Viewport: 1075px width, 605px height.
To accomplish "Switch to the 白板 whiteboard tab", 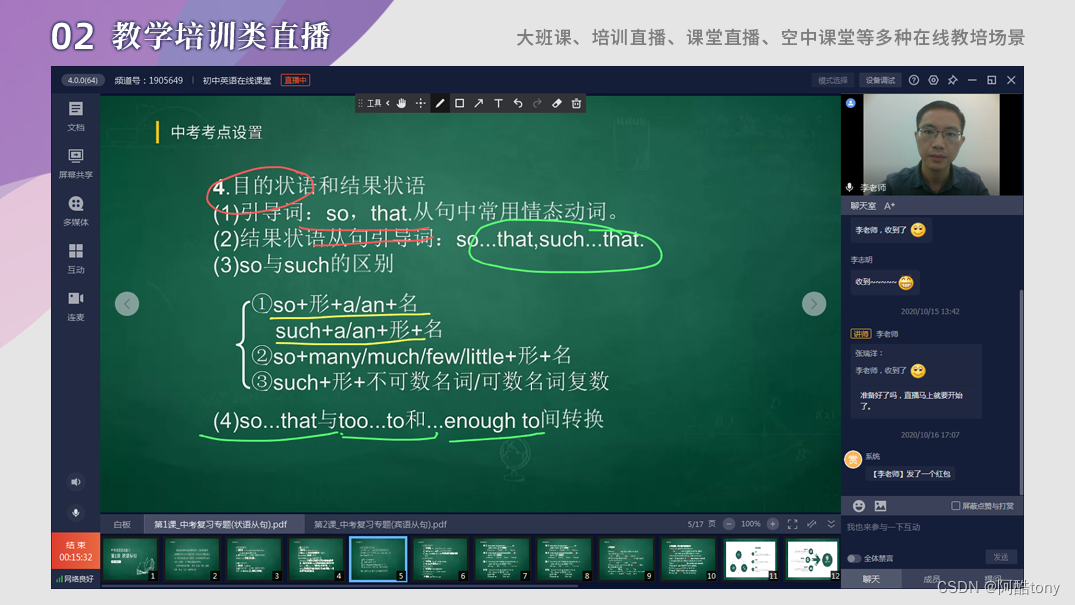I will (x=122, y=524).
